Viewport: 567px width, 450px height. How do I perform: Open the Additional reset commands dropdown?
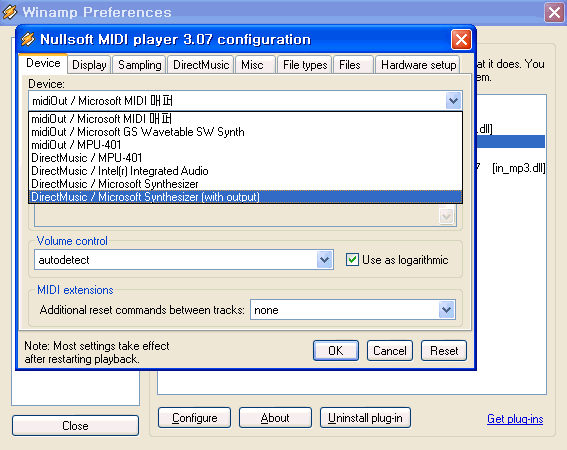point(447,310)
